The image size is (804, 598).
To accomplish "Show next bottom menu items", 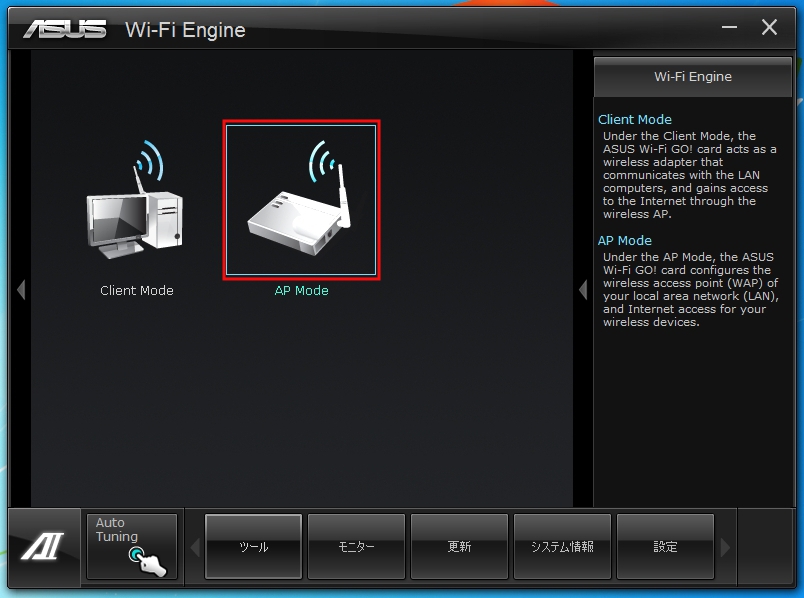I will pos(725,547).
